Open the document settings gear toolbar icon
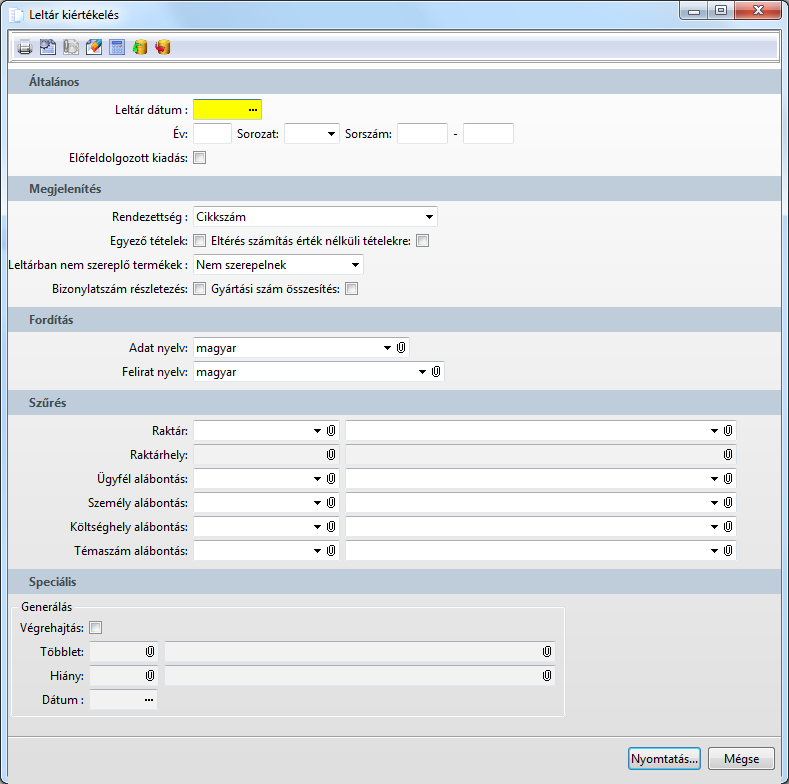 coord(48,47)
